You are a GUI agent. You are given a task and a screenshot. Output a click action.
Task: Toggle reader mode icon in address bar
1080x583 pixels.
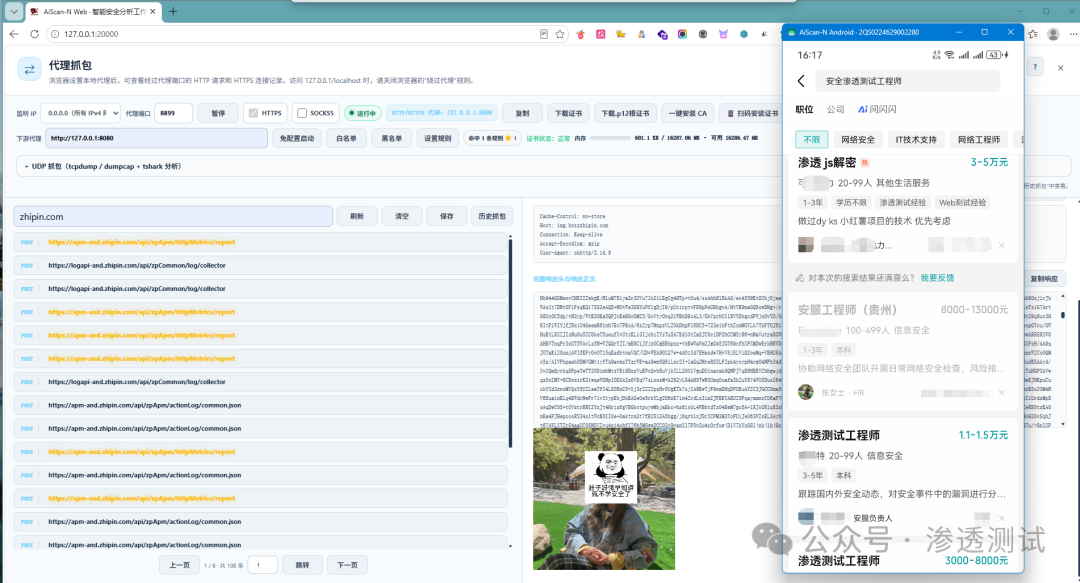[x=543, y=34]
